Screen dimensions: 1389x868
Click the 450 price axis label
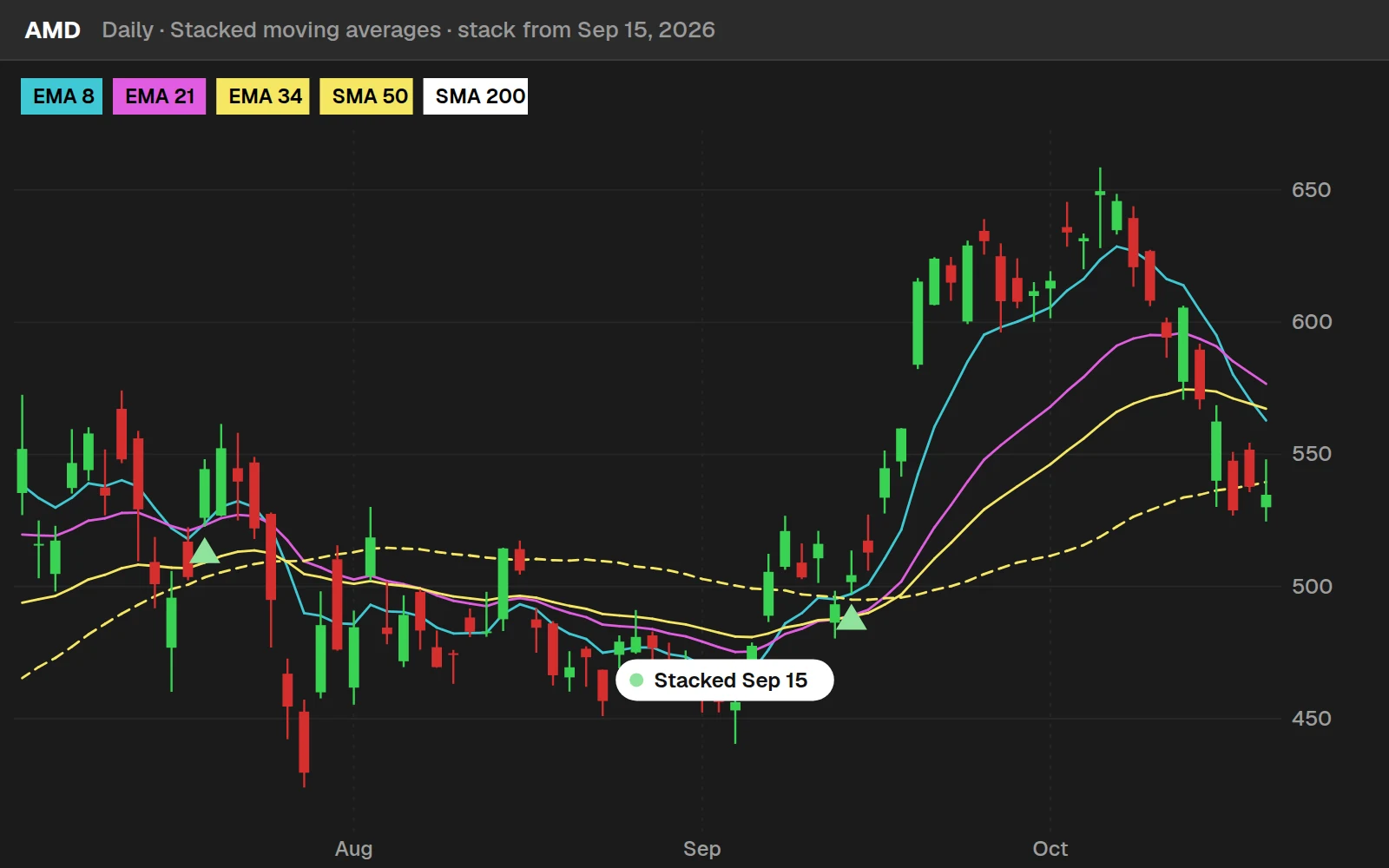click(1311, 719)
